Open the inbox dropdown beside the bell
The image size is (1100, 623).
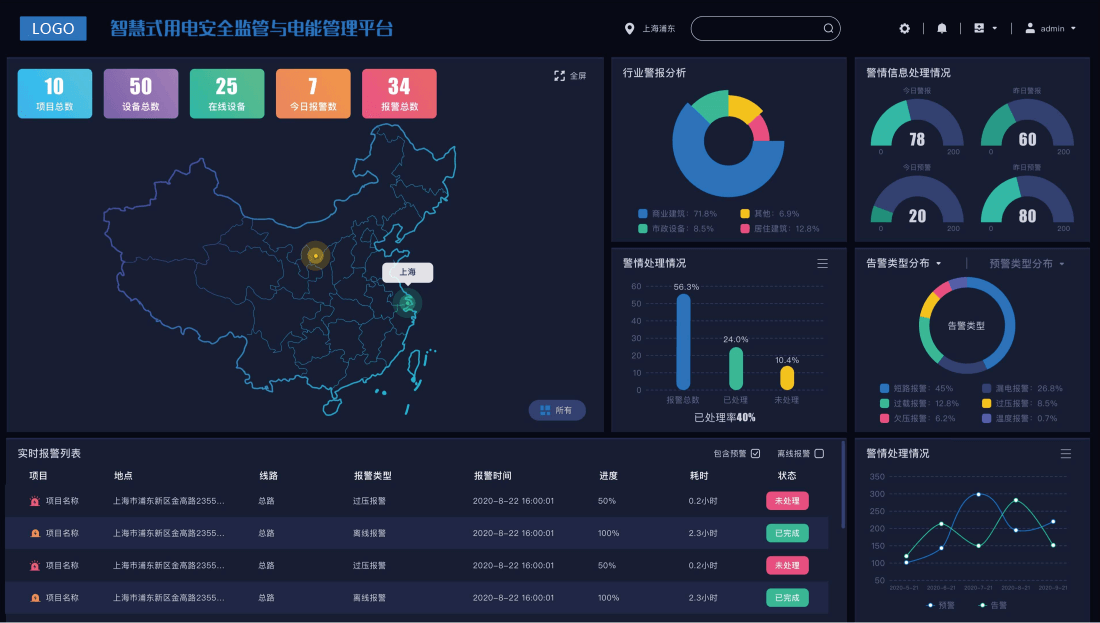[x=985, y=29]
